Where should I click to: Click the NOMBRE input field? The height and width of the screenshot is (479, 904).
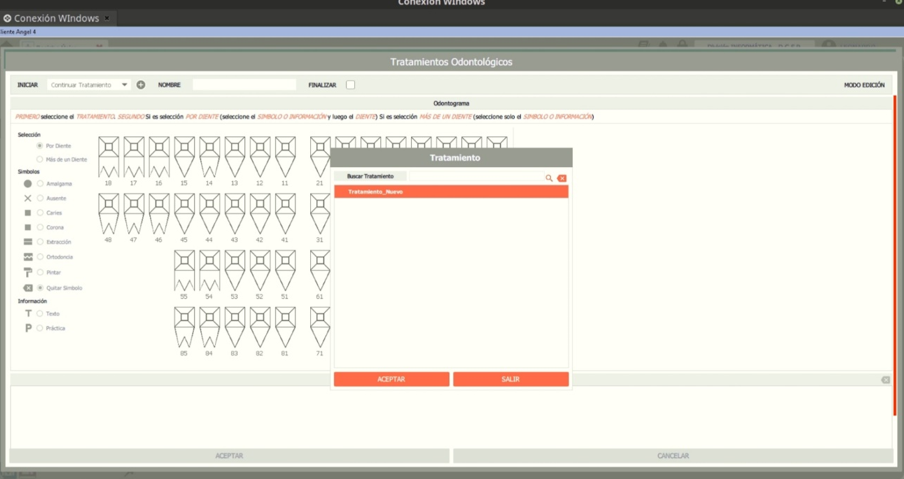244,85
